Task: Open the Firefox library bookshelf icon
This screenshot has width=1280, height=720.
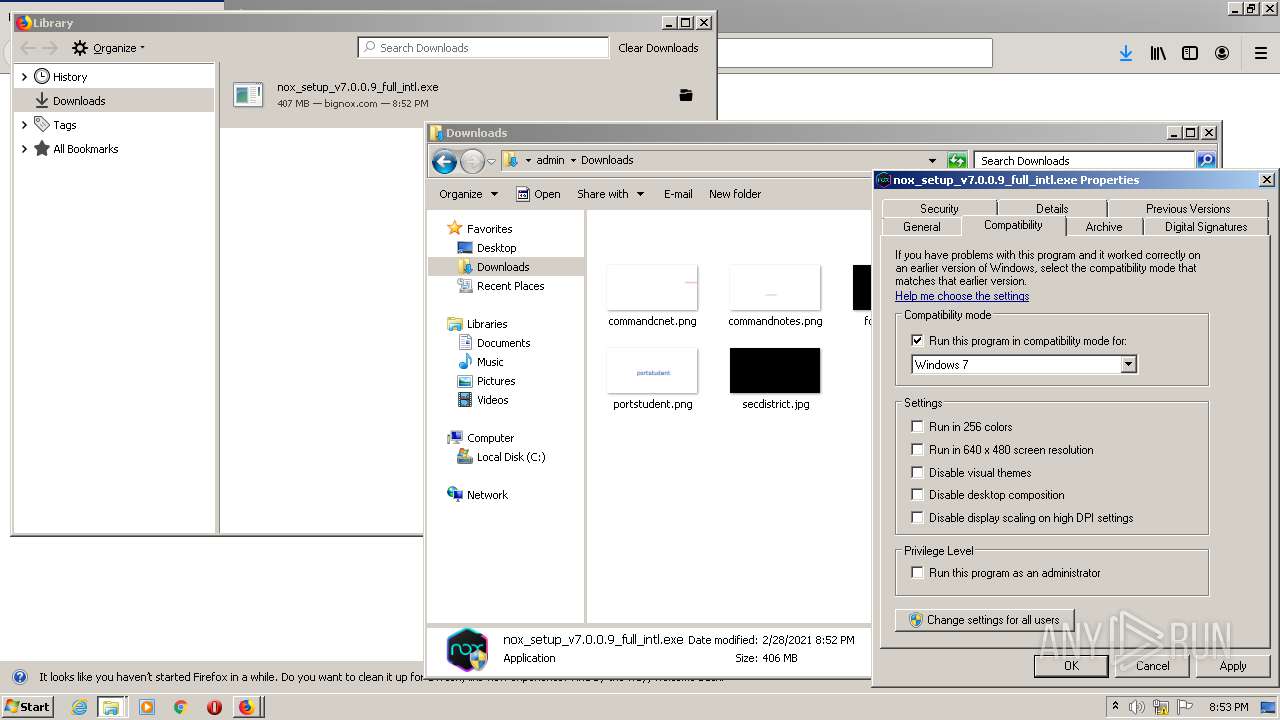Action: (1158, 54)
